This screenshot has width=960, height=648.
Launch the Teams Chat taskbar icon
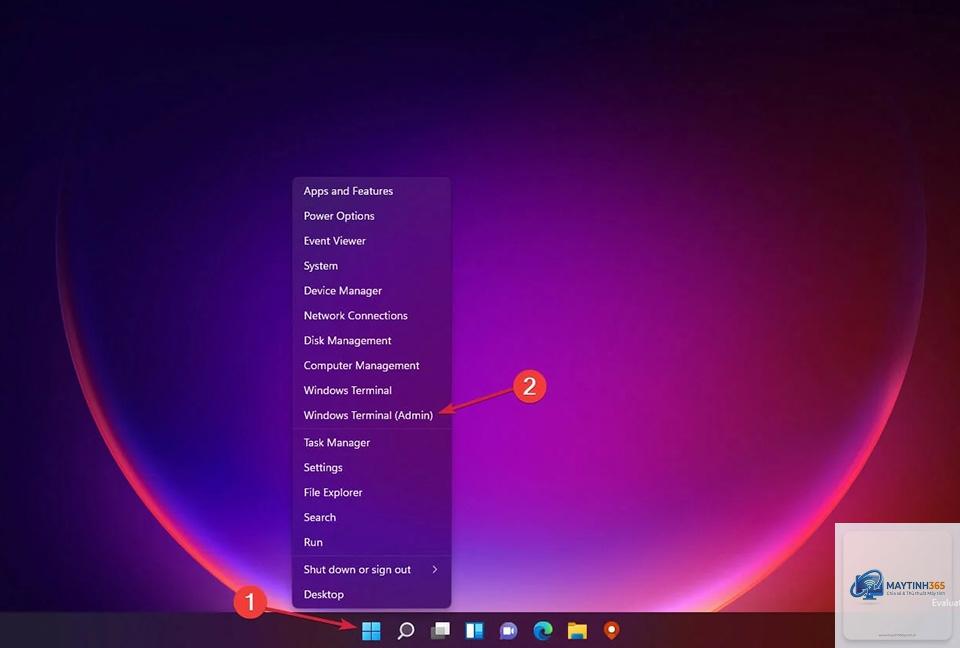point(508,630)
